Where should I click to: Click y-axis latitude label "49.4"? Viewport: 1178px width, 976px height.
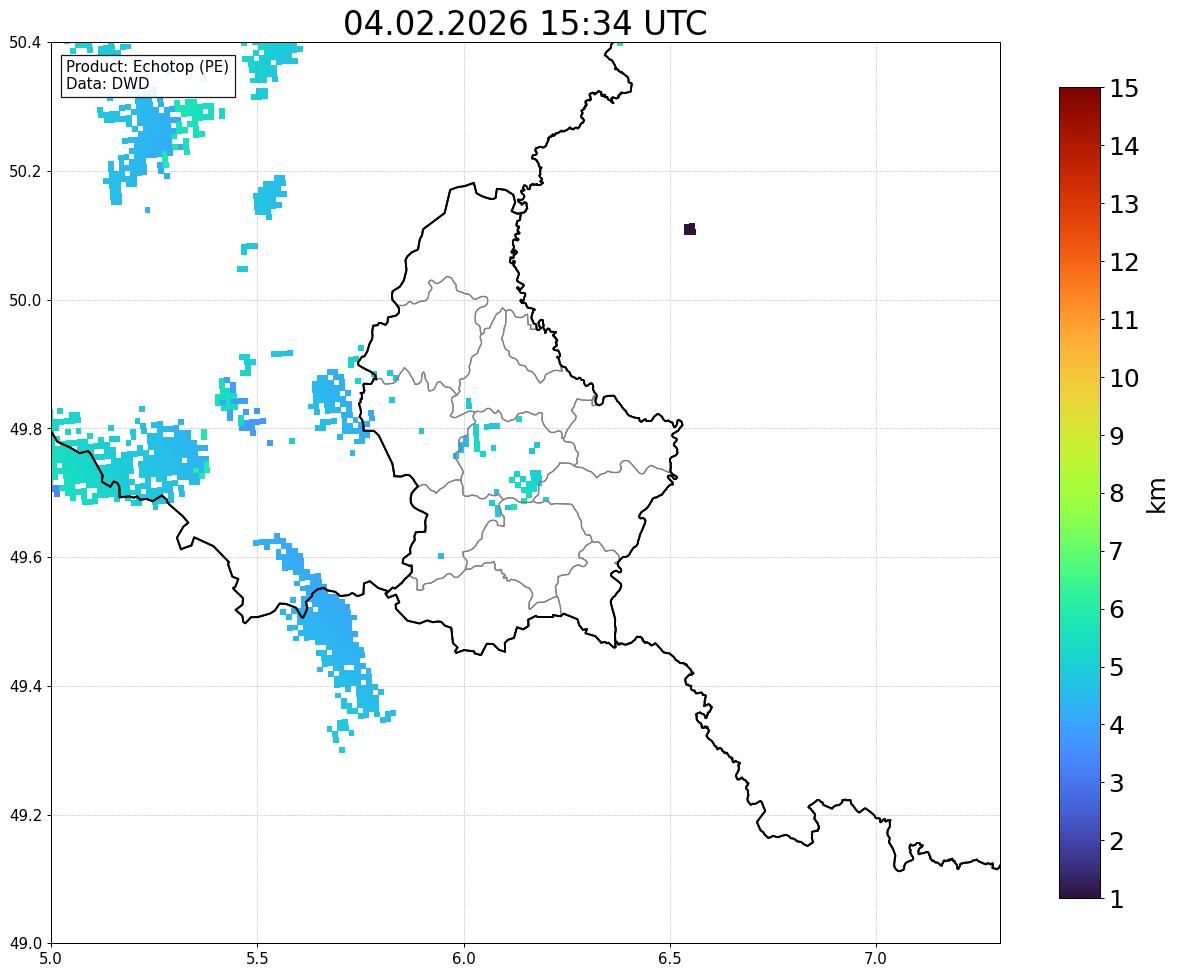point(25,686)
